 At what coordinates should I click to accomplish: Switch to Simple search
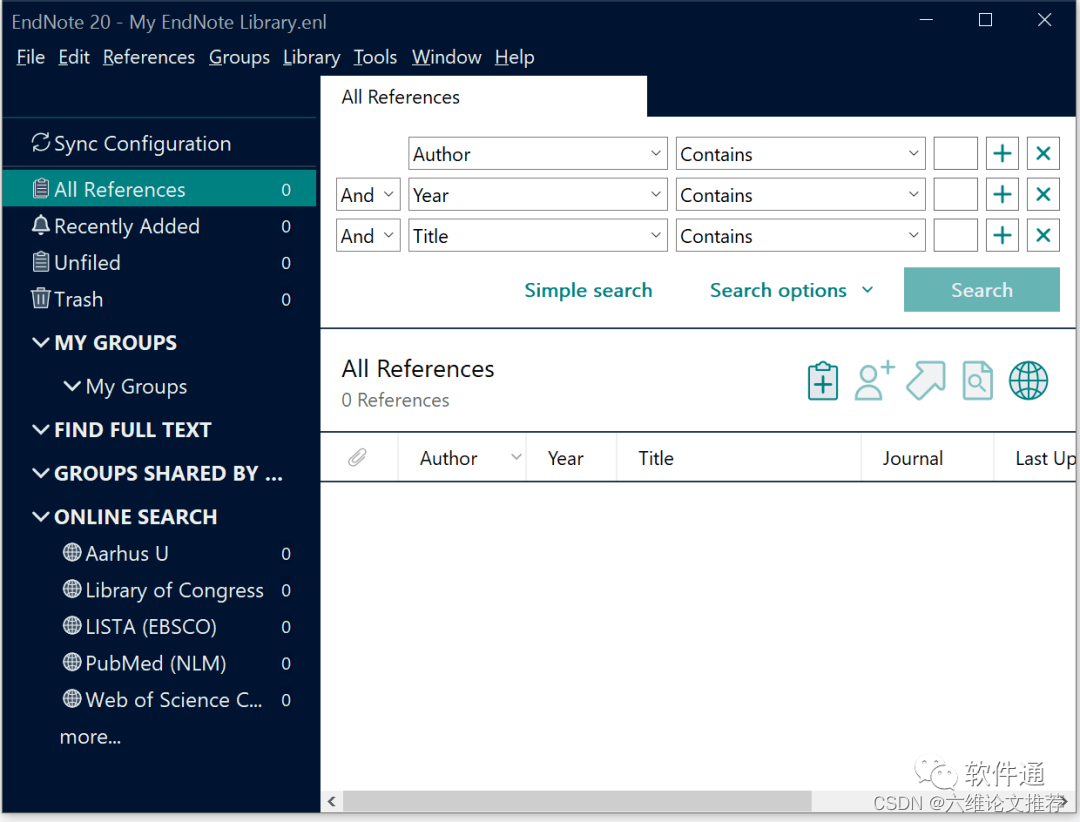(x=588, y=290)
